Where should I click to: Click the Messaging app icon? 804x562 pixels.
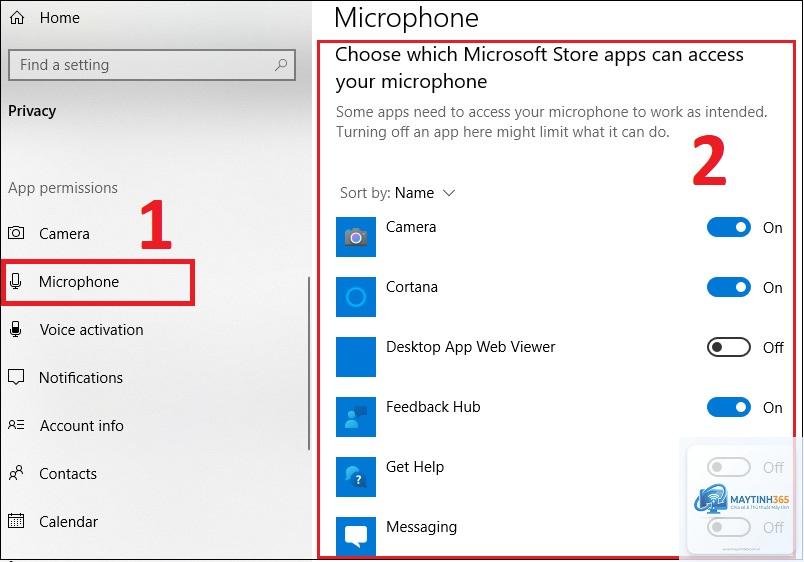[356, 536]
